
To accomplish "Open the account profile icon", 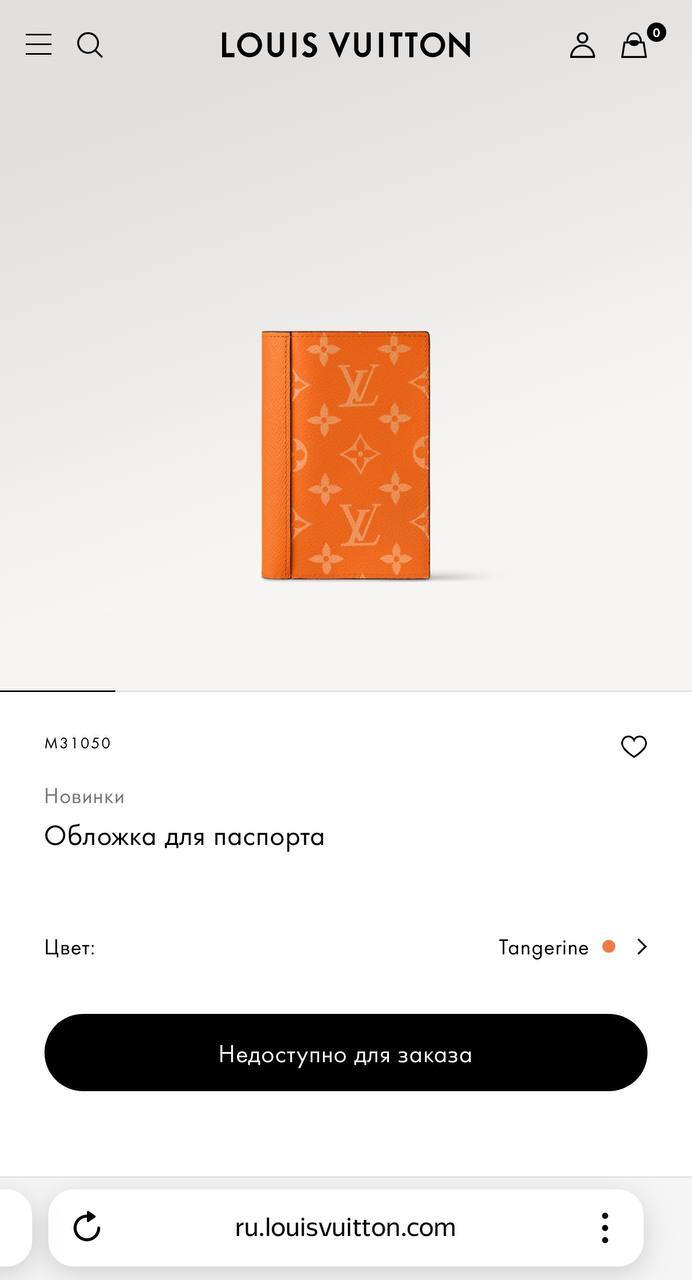I will (x=582, y=45).
